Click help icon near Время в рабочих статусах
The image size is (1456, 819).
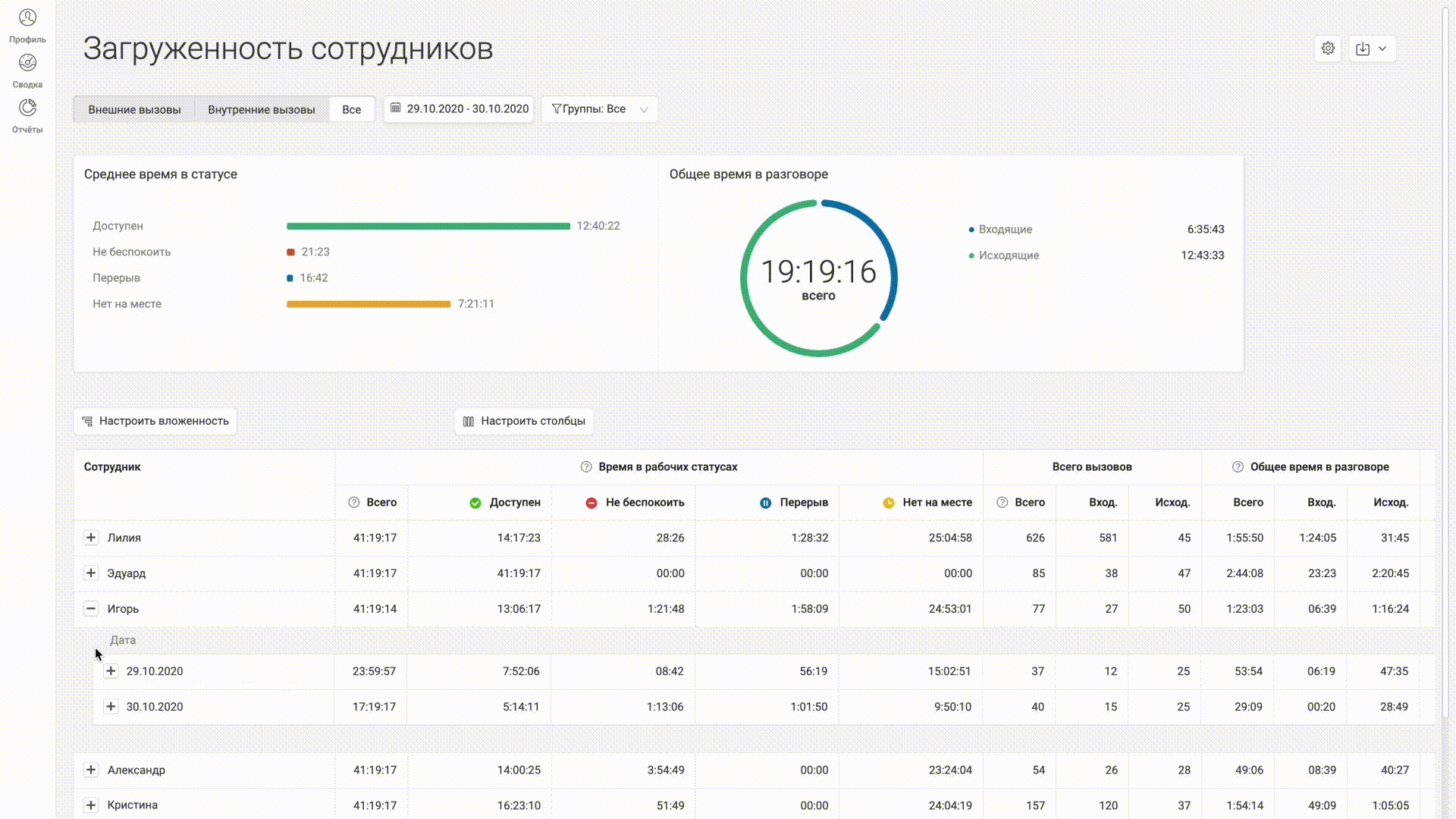pos(586,467)
